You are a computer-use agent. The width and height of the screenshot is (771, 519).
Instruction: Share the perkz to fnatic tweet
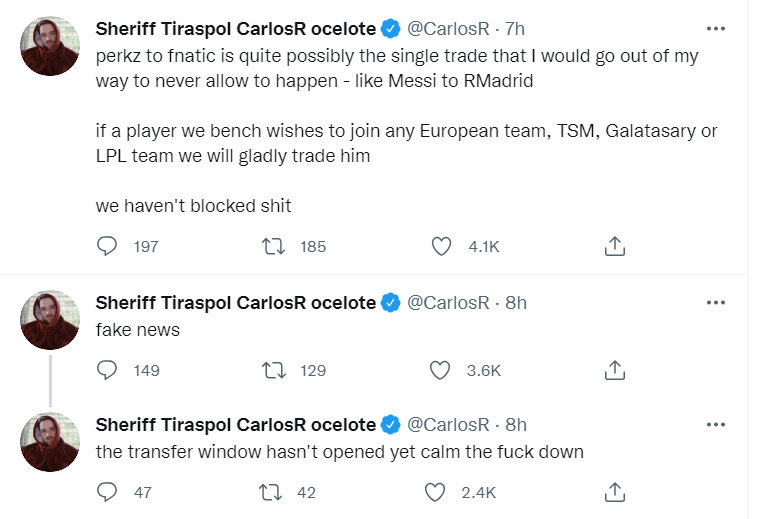(616, 245)
